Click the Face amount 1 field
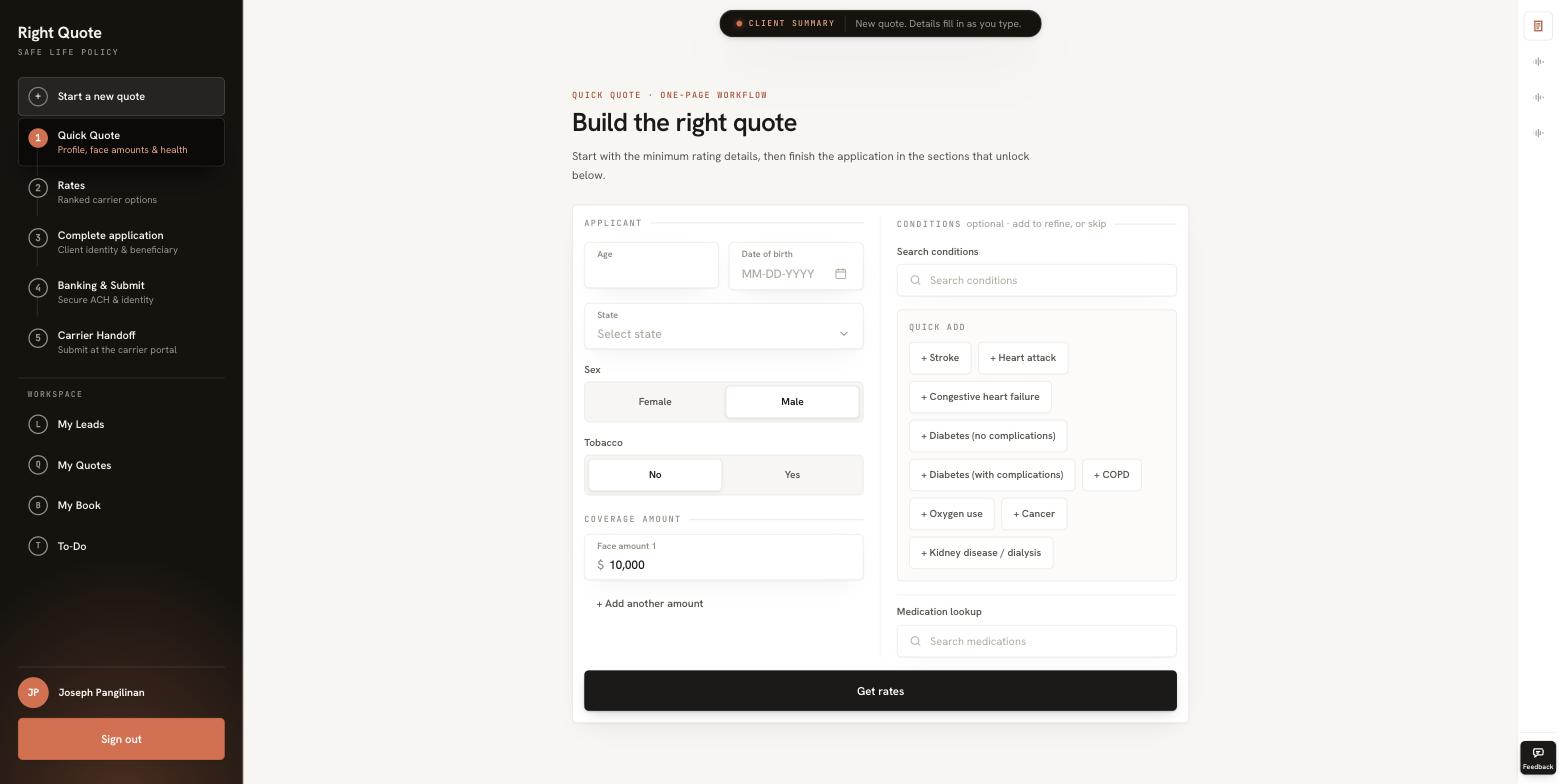The image size is (1559, 784). pyautogui.click(x=724, y=557)
